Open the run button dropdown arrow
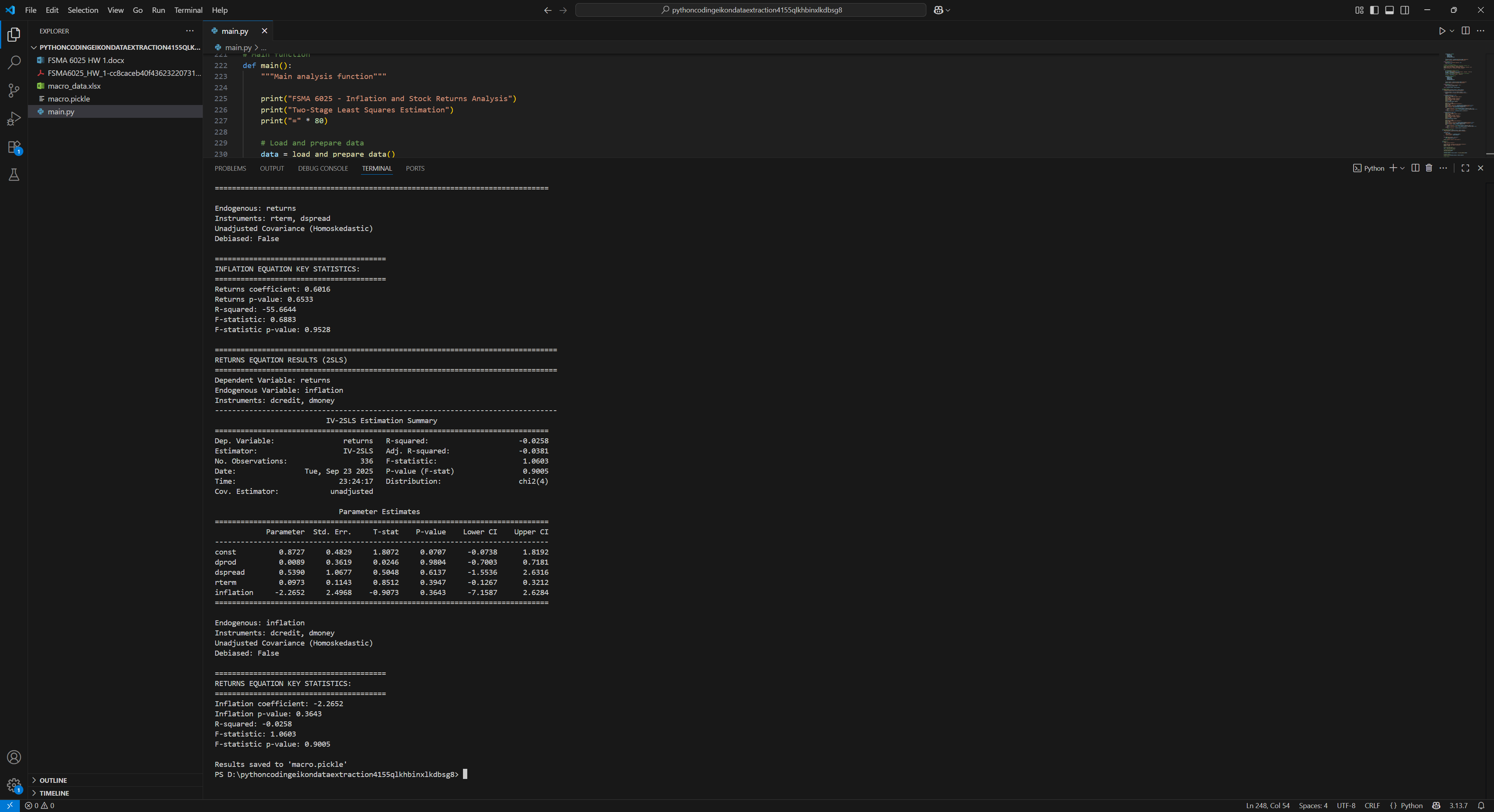1494x812 pixels. click(1452, 31)
